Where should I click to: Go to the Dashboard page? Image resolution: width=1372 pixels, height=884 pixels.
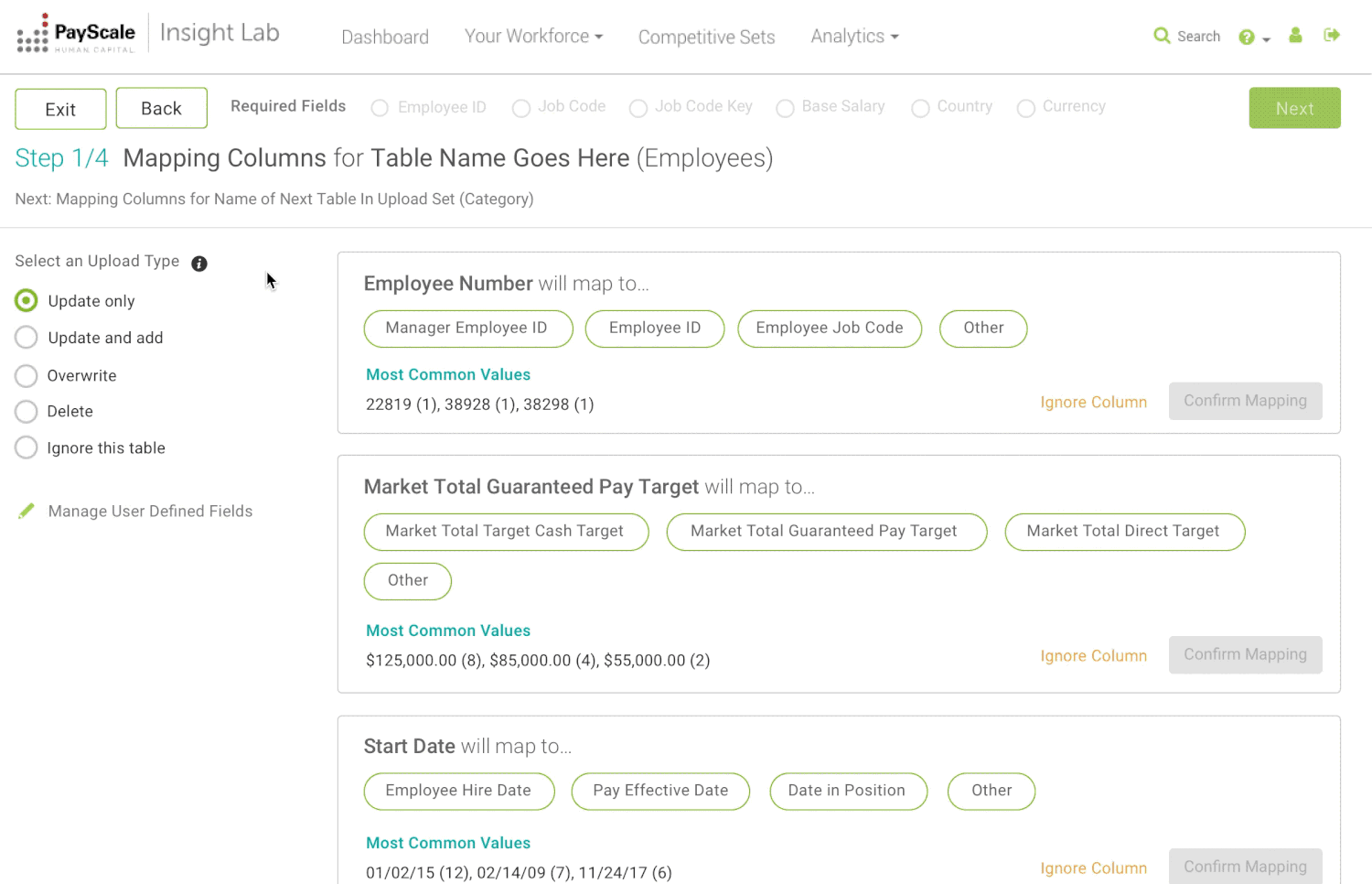[x=385, y=37]
